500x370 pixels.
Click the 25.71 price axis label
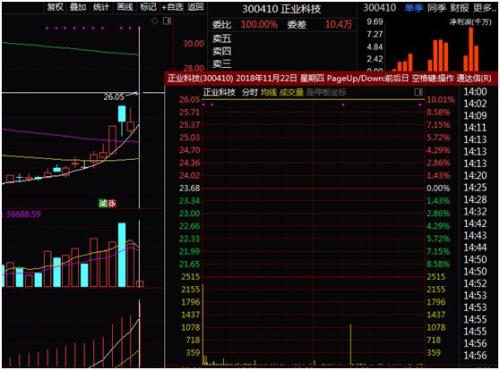(189, 112)
